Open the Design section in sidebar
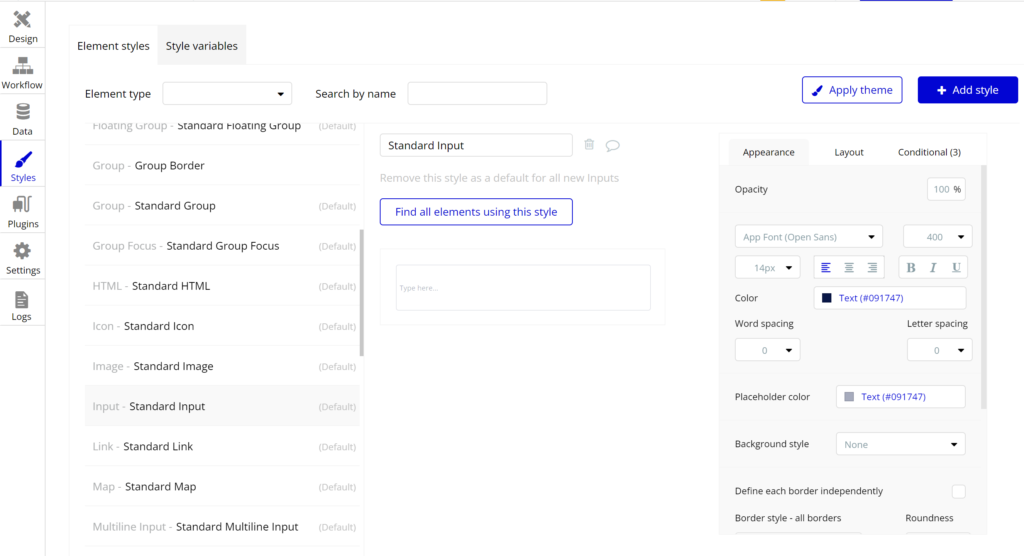 (22, 26)
